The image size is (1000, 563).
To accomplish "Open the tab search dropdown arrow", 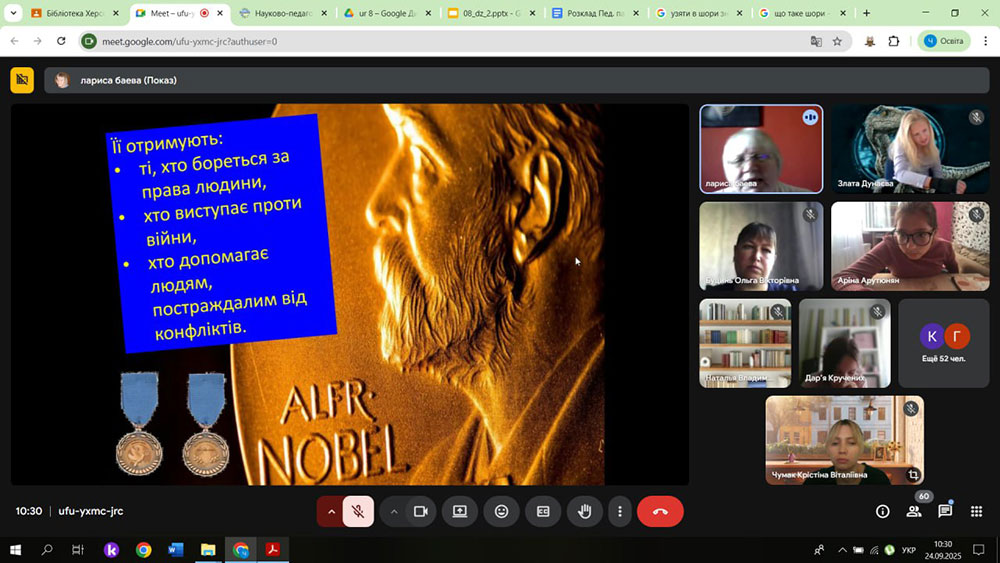I will 13,13.
